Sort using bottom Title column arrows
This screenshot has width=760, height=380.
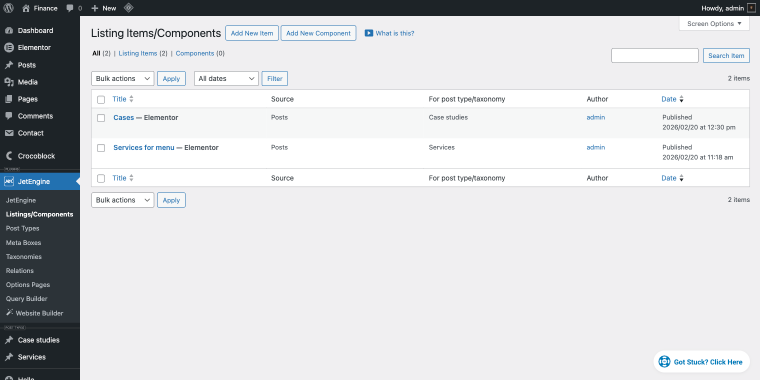[x=131, y=178]
